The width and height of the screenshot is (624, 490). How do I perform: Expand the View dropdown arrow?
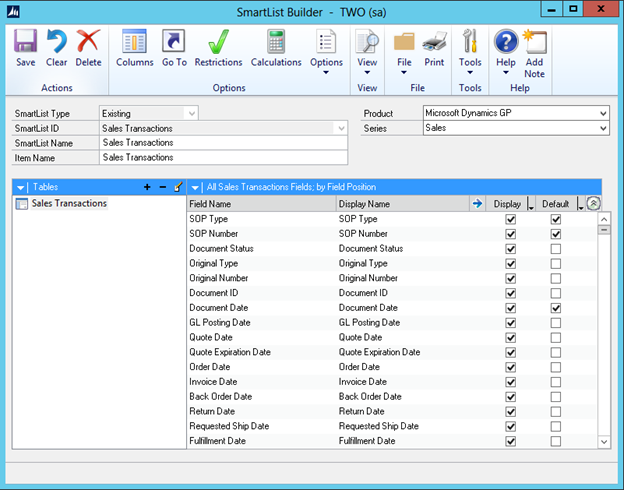pyautogui.click(x=367, y=72)
